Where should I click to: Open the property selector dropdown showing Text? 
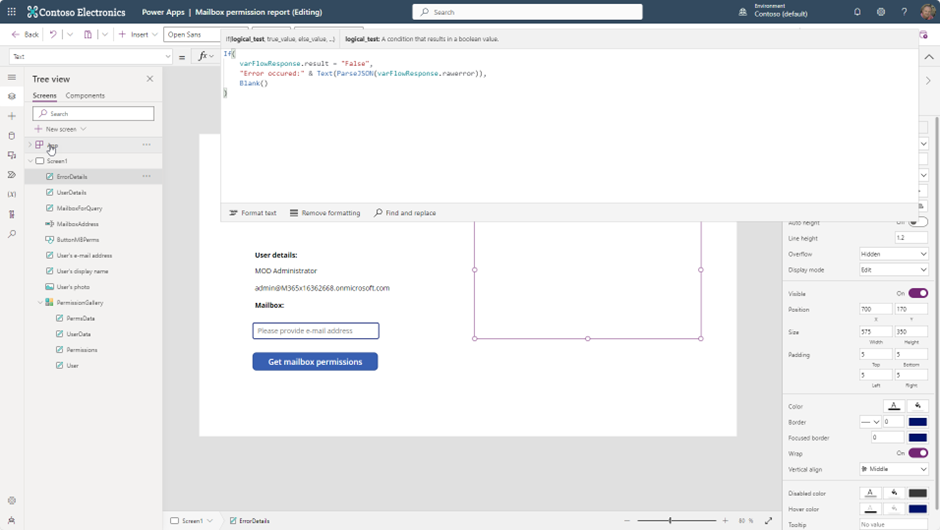coord(91,56)
